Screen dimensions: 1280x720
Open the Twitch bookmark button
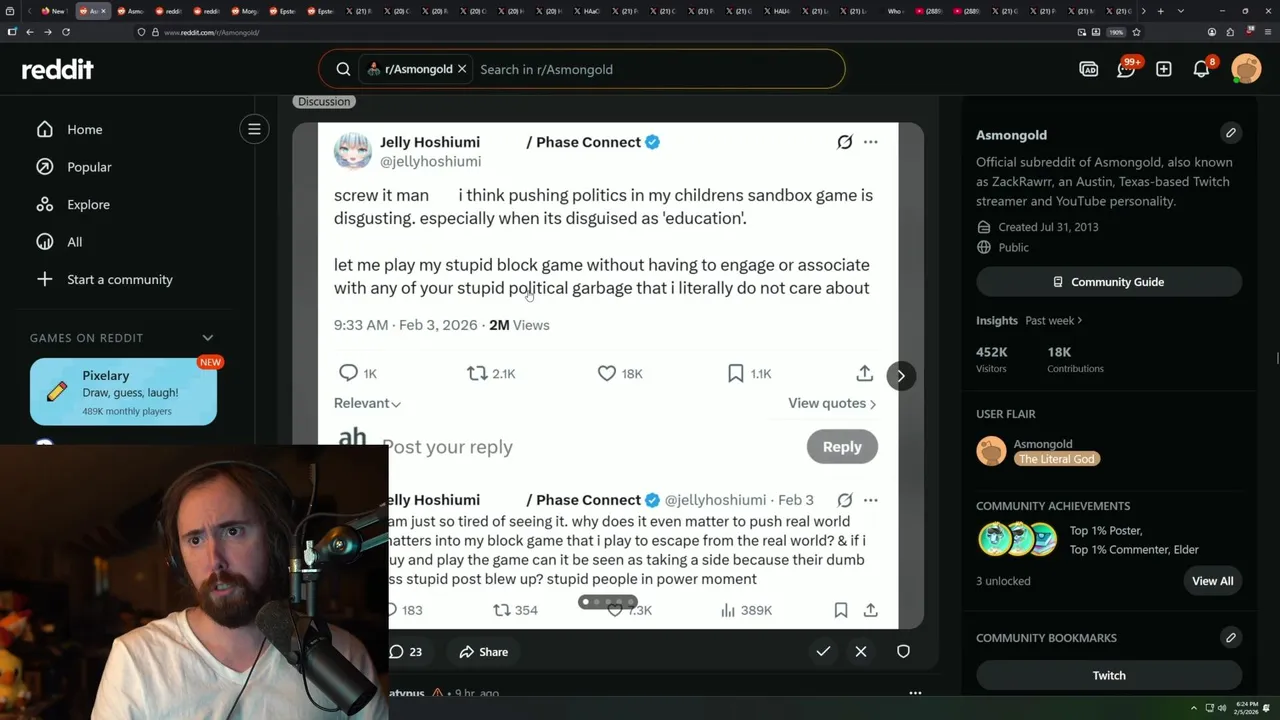click(1109, 675)
